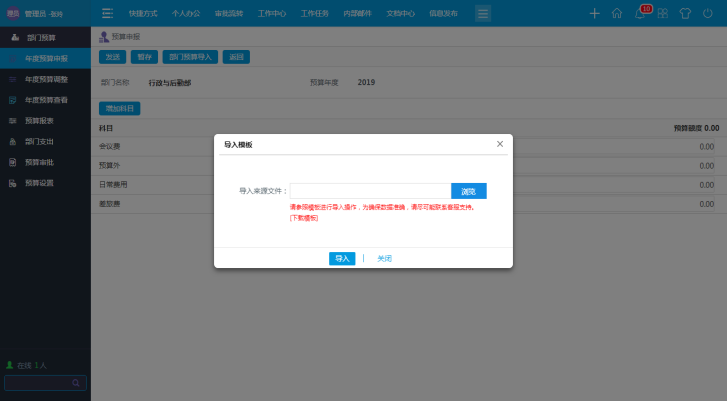Click the plus icon in top bar
This screenshot has height=401, width=728.
tap(595, 13)
